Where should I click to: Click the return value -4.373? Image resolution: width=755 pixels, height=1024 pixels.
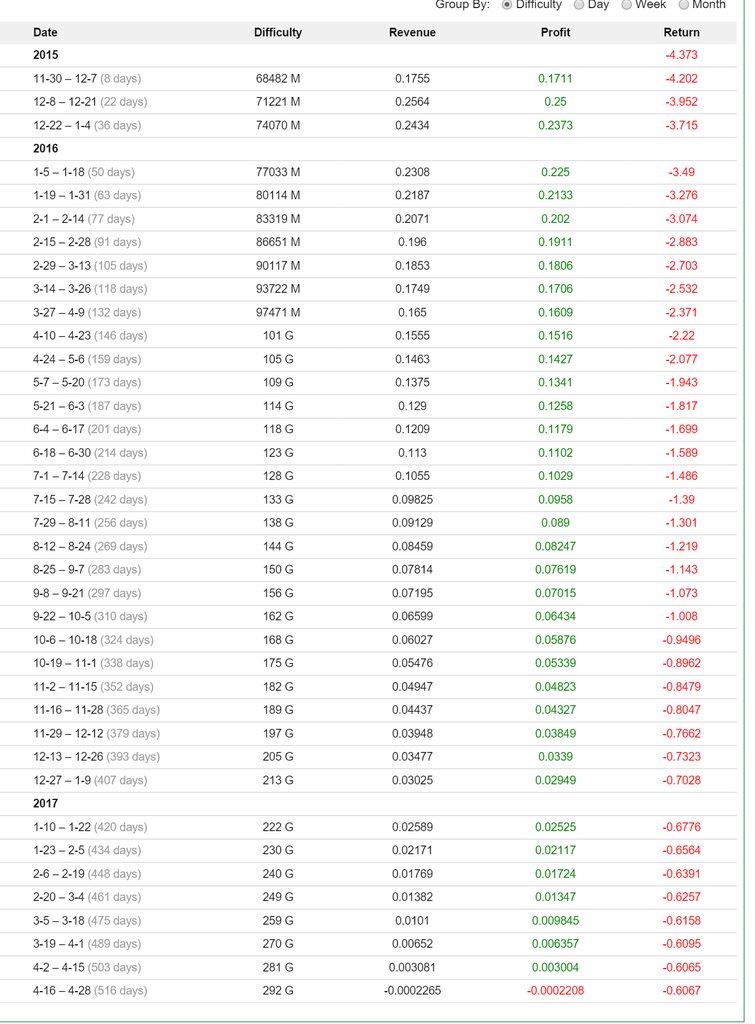tap(681, 55)
